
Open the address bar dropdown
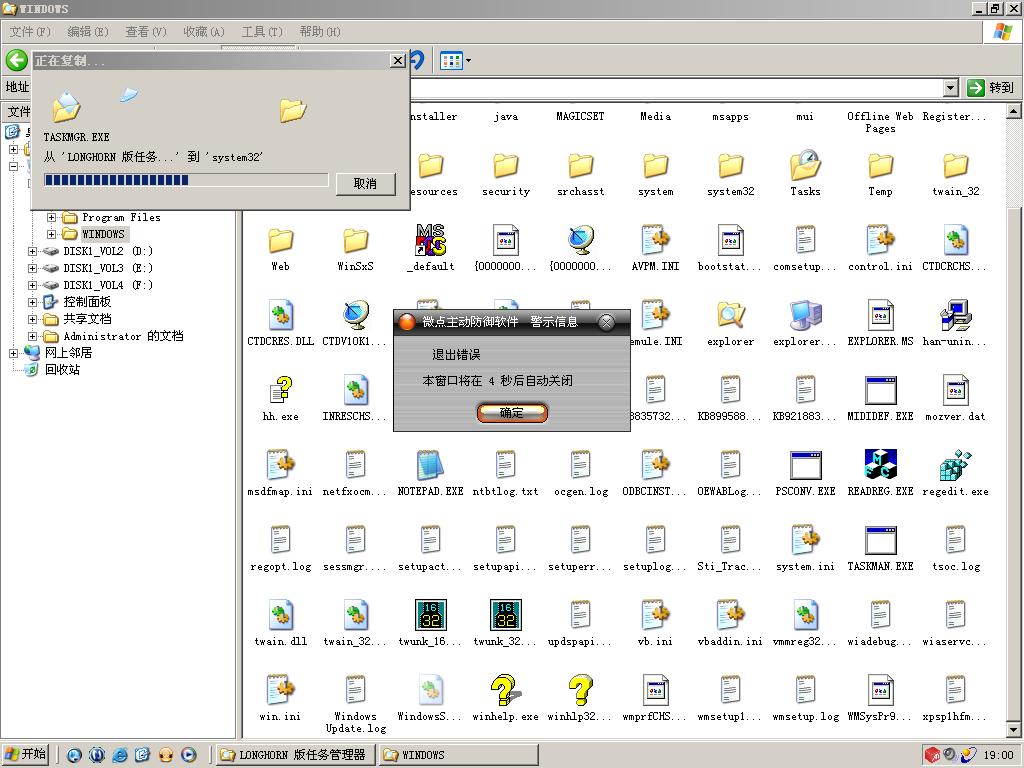951,88
